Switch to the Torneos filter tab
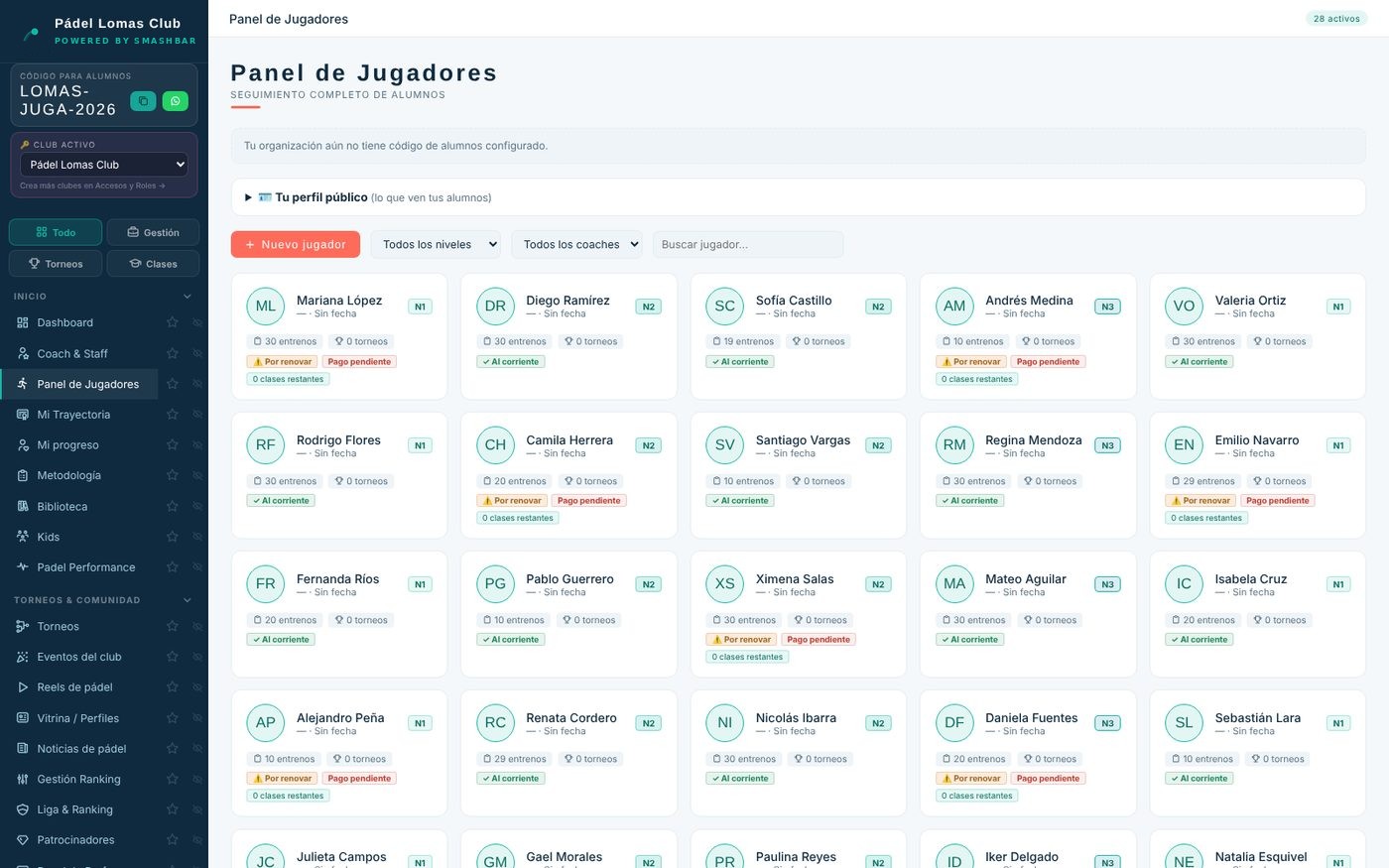Viewport: 1389px width, 868px height. click(x=56, y=264)
